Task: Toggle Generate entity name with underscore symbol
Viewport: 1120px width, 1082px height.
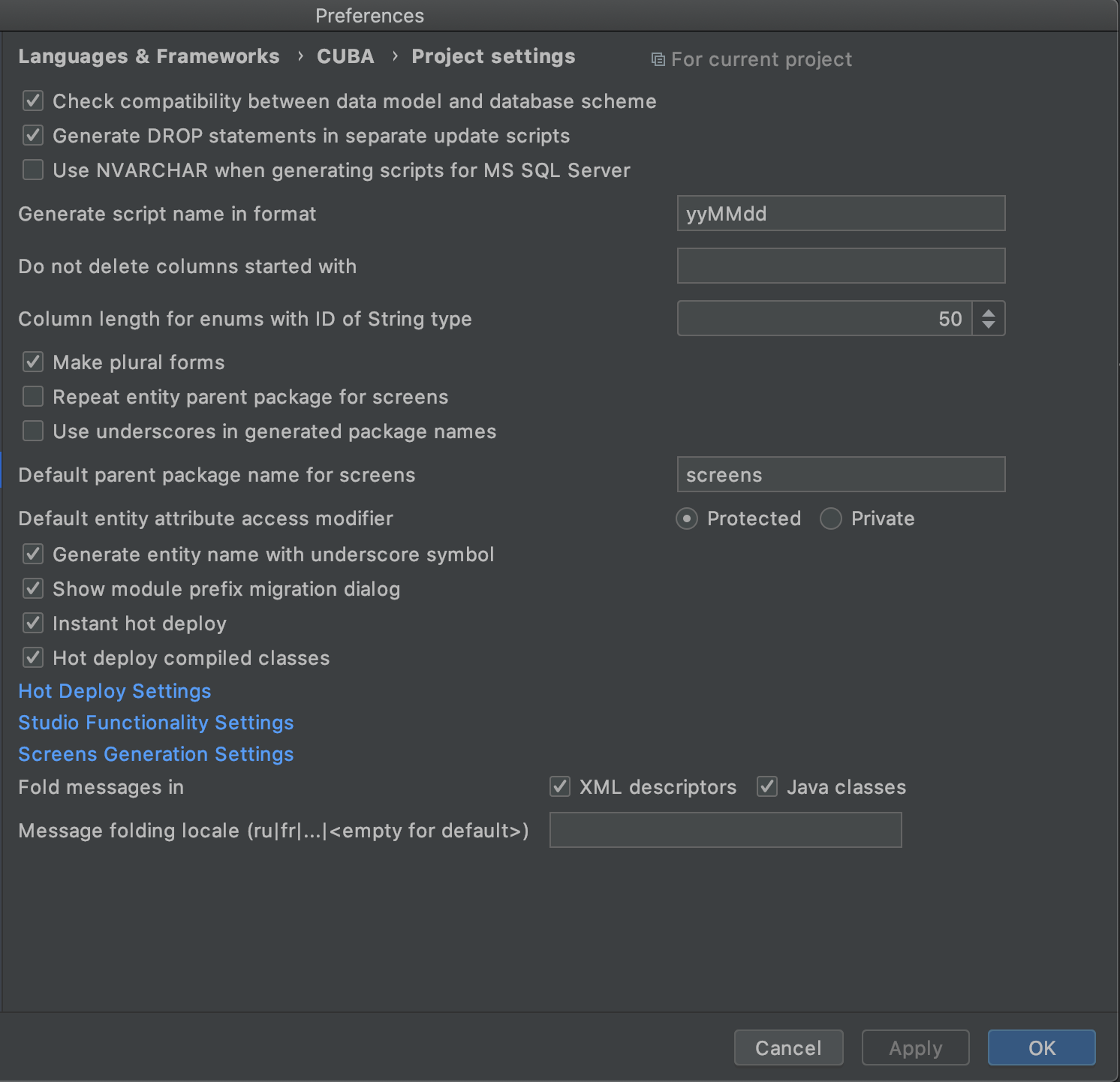Action: [33, 554]
